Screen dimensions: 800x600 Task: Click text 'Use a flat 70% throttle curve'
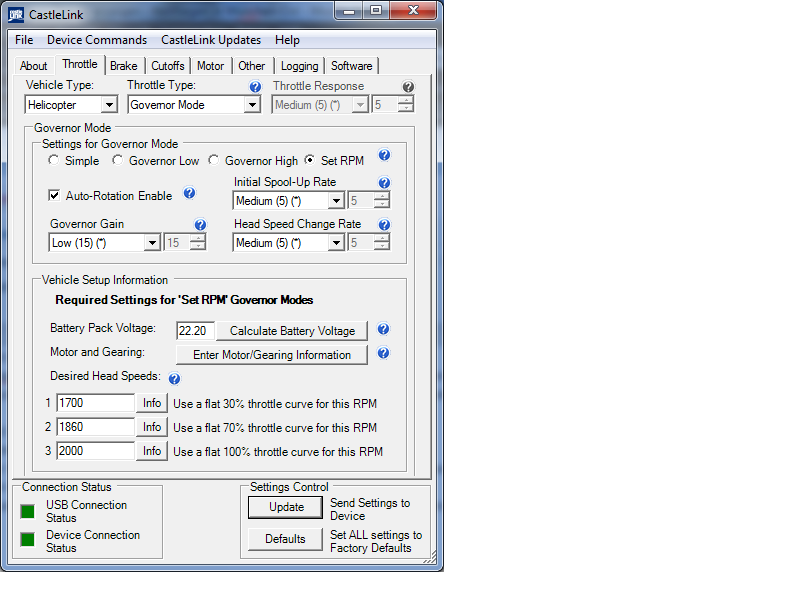[x=275, y=428]
